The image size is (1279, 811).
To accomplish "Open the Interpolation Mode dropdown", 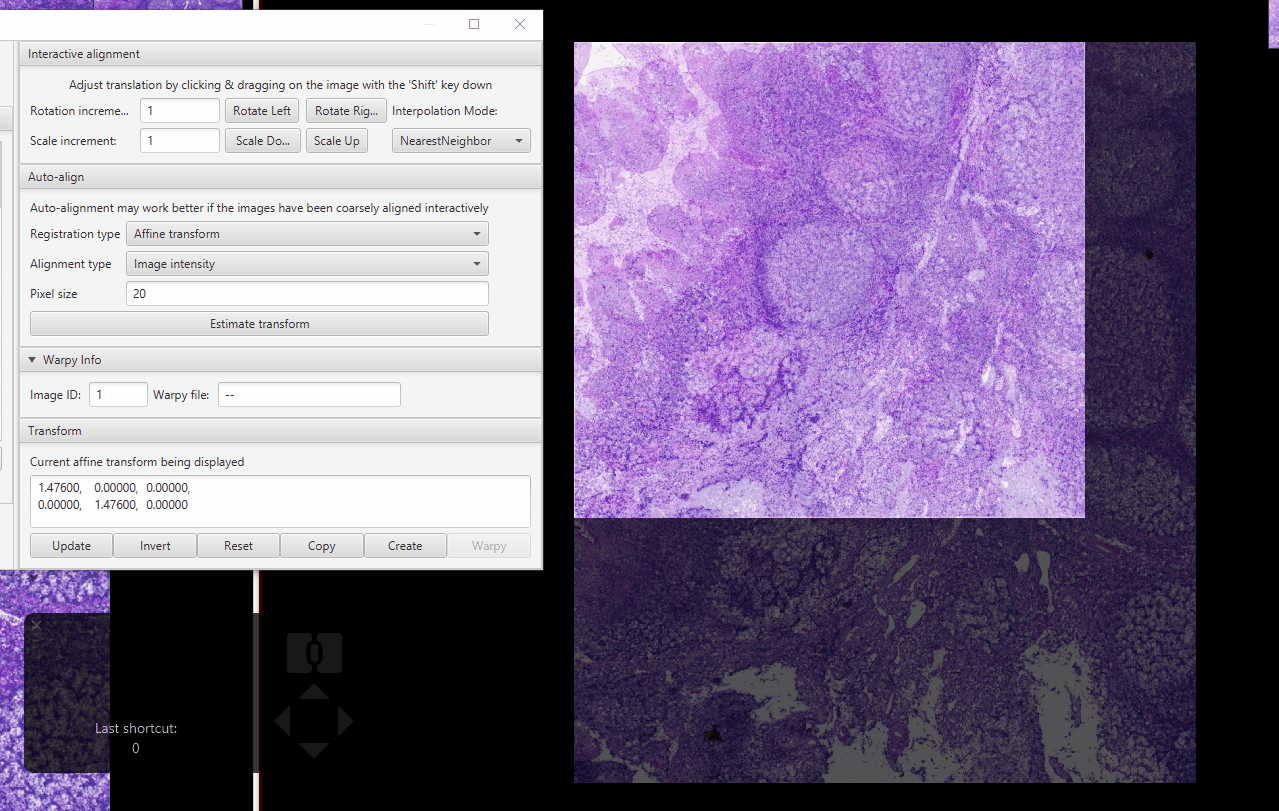I will click(460, 140).
